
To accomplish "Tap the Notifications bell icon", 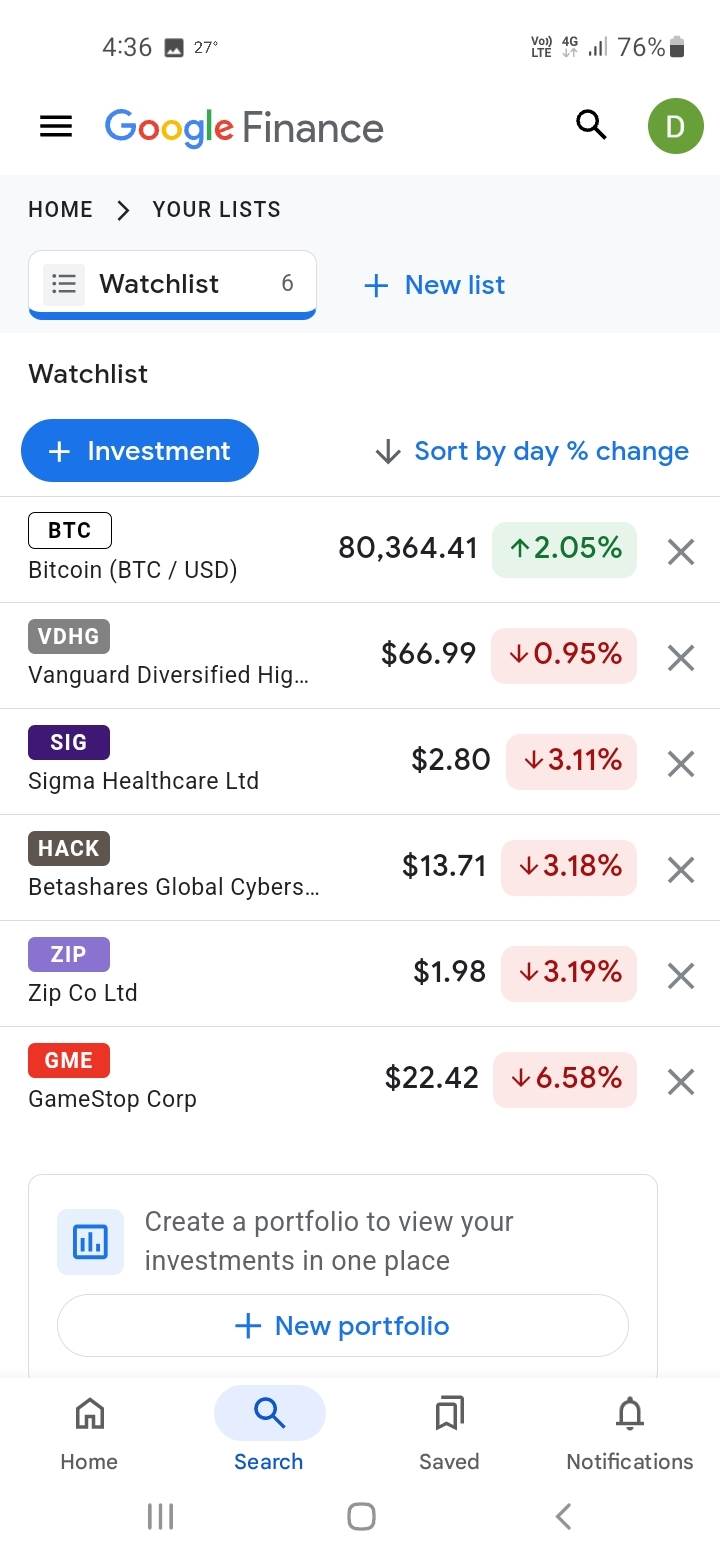I will point(629,1414).
